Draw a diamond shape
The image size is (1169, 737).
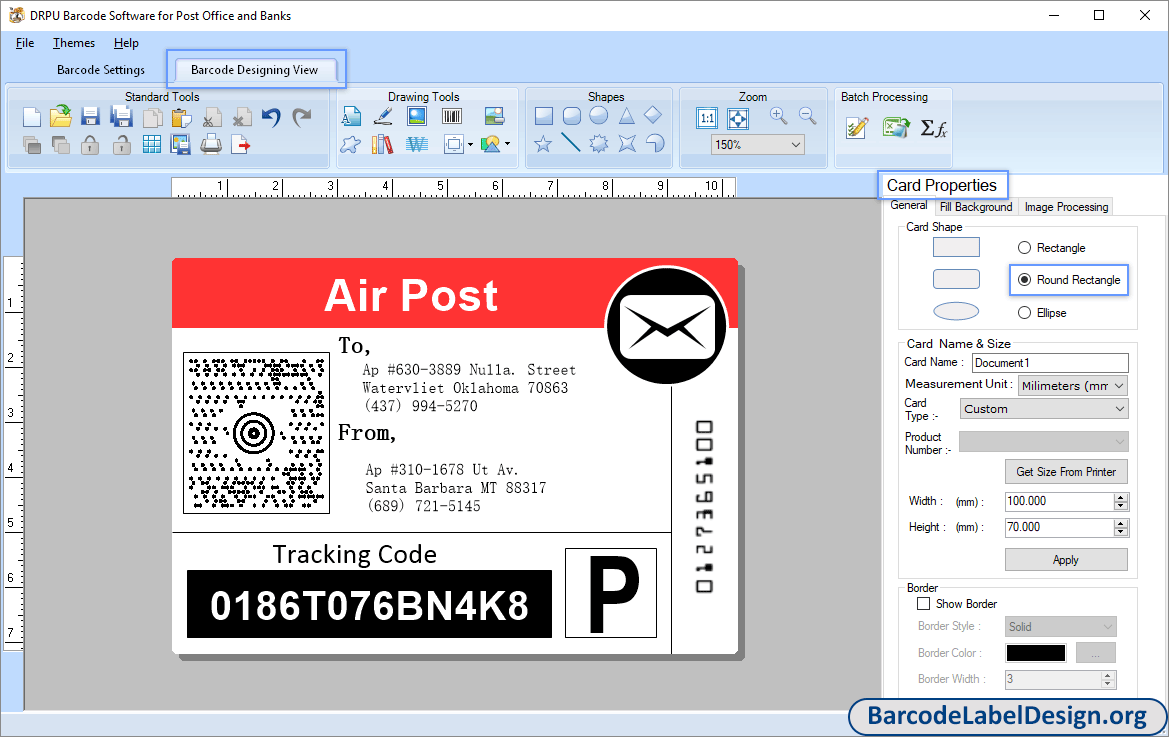(653, 116)
